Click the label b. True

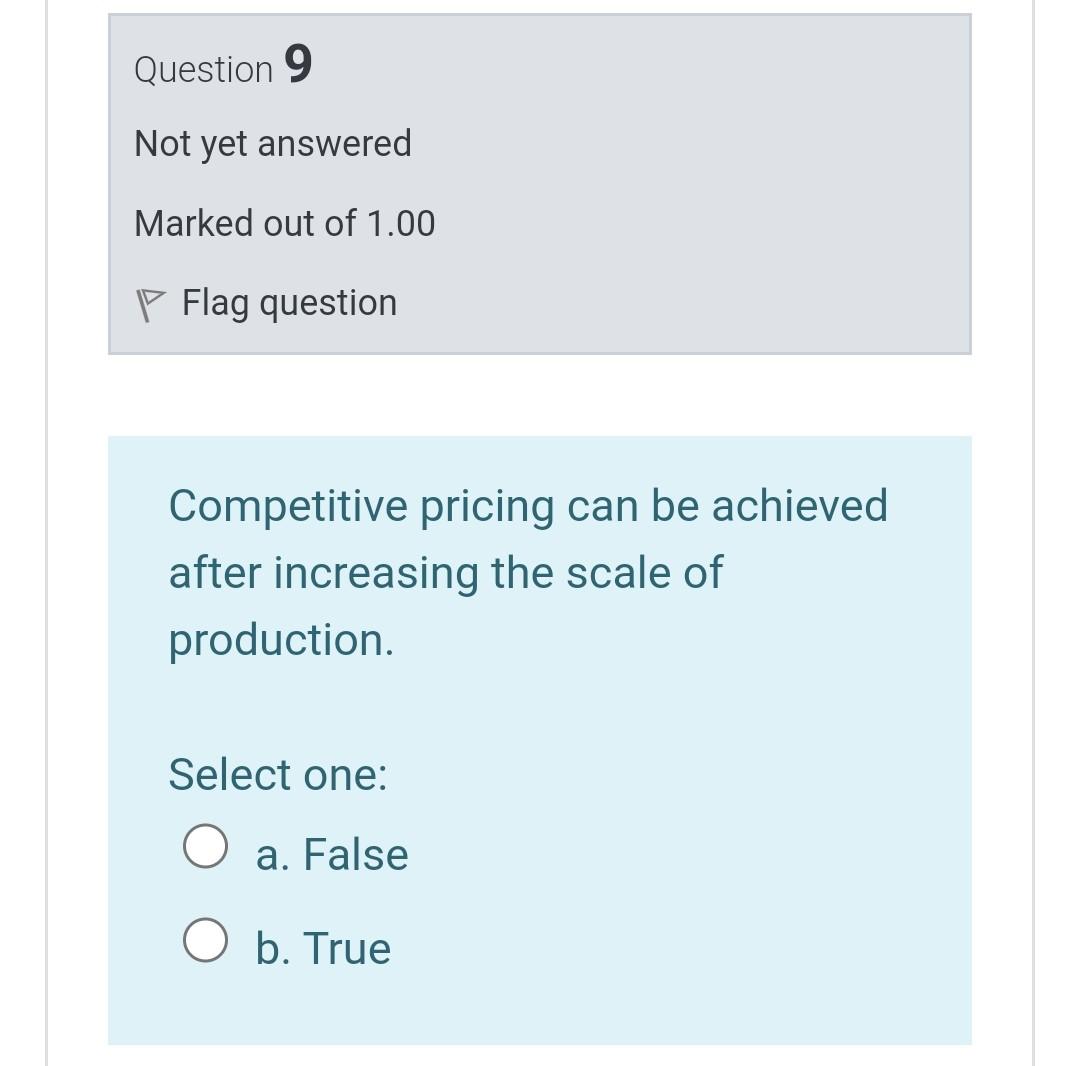pos(322,947)
